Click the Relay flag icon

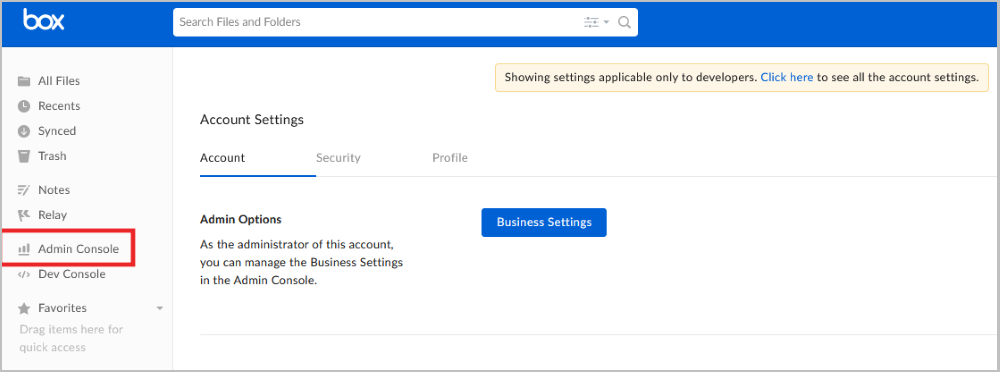(24, 215)
